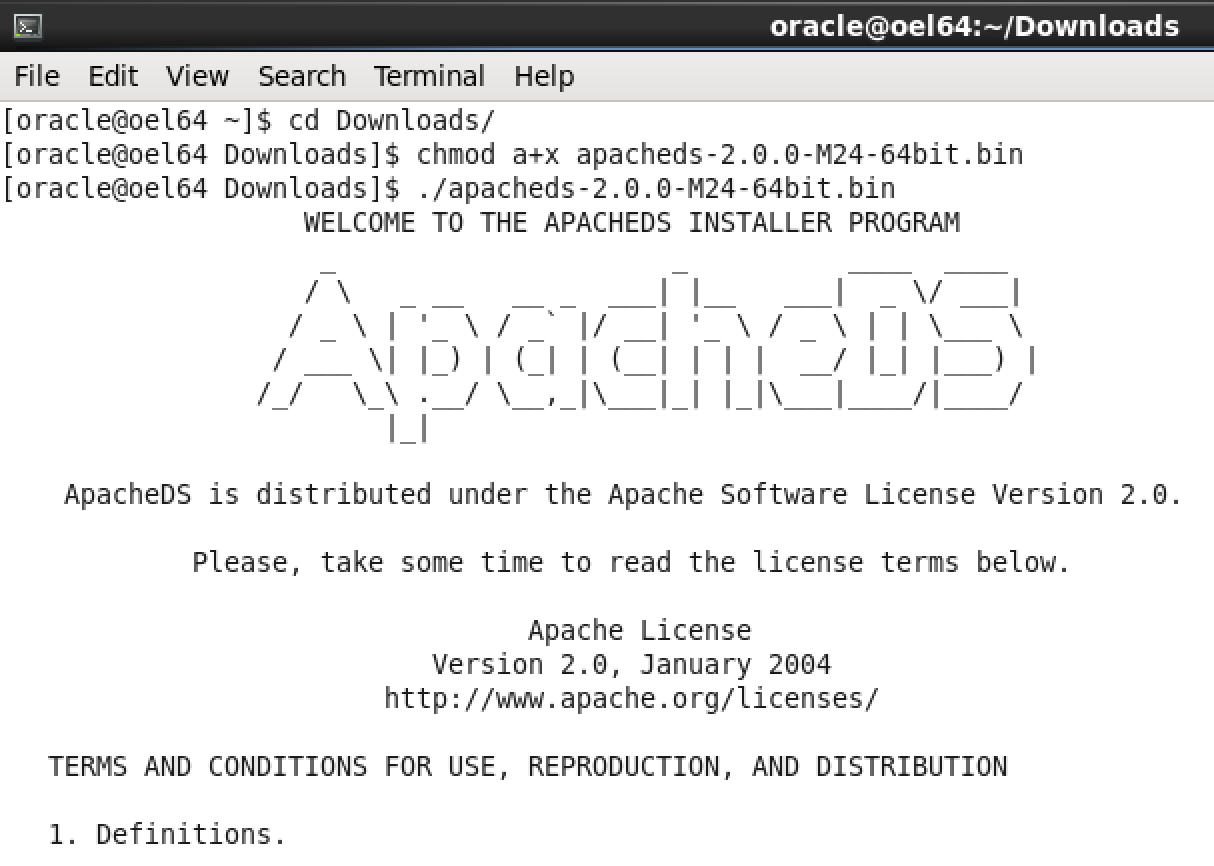
Task: Click 'Version 2.0, January 2004' text
Action: (631, 664)
